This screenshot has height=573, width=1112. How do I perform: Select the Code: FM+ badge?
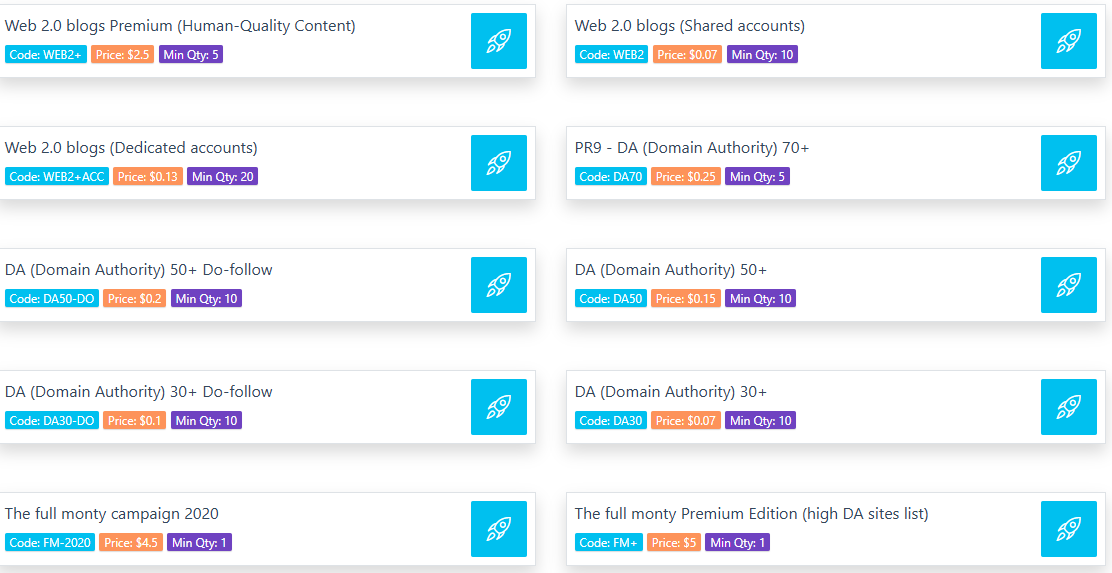(x=608, y=543)
